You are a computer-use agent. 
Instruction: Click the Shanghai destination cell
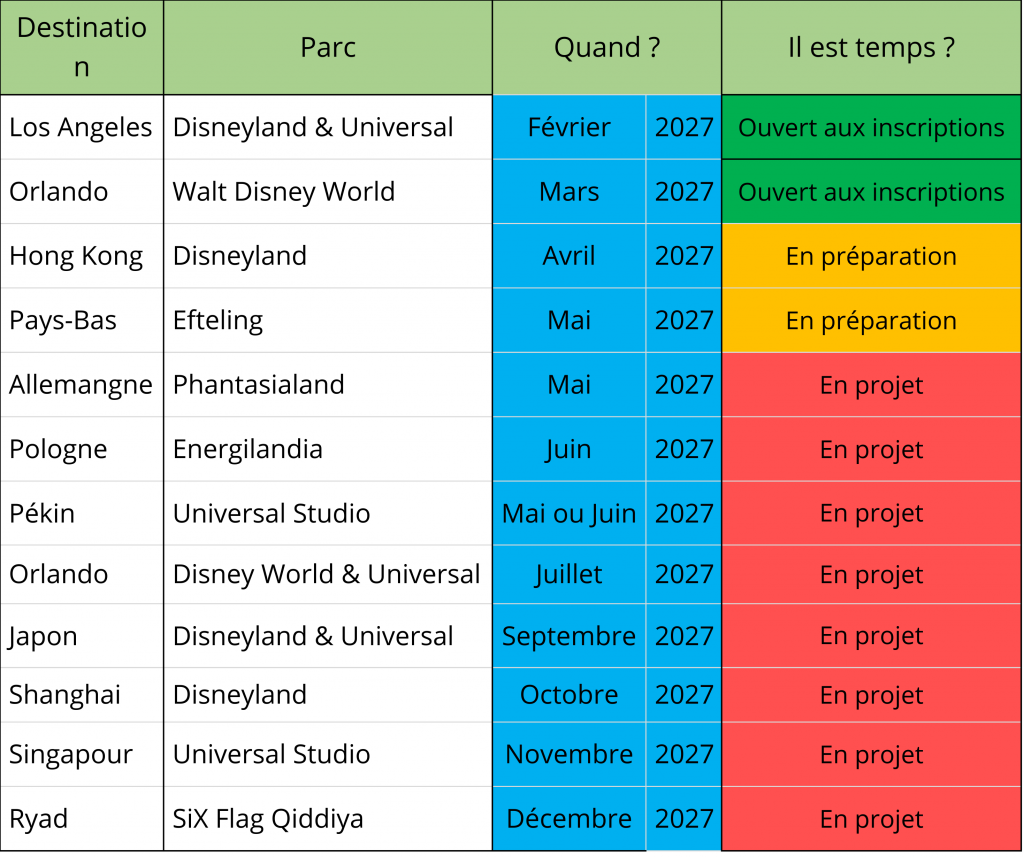pyautogui.click(x=65, y=695)
